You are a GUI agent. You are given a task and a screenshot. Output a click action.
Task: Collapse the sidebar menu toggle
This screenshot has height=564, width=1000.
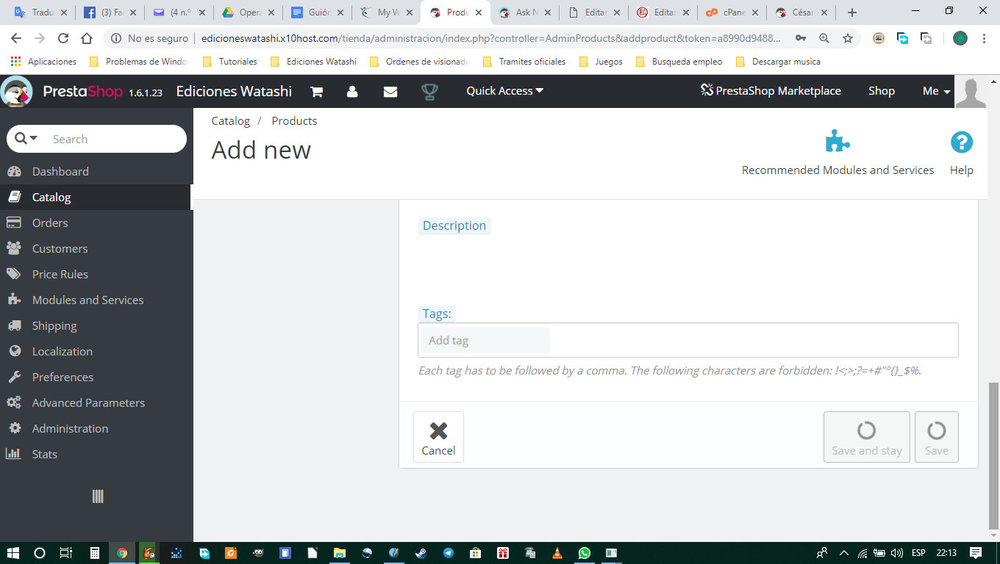pos(98,496)
